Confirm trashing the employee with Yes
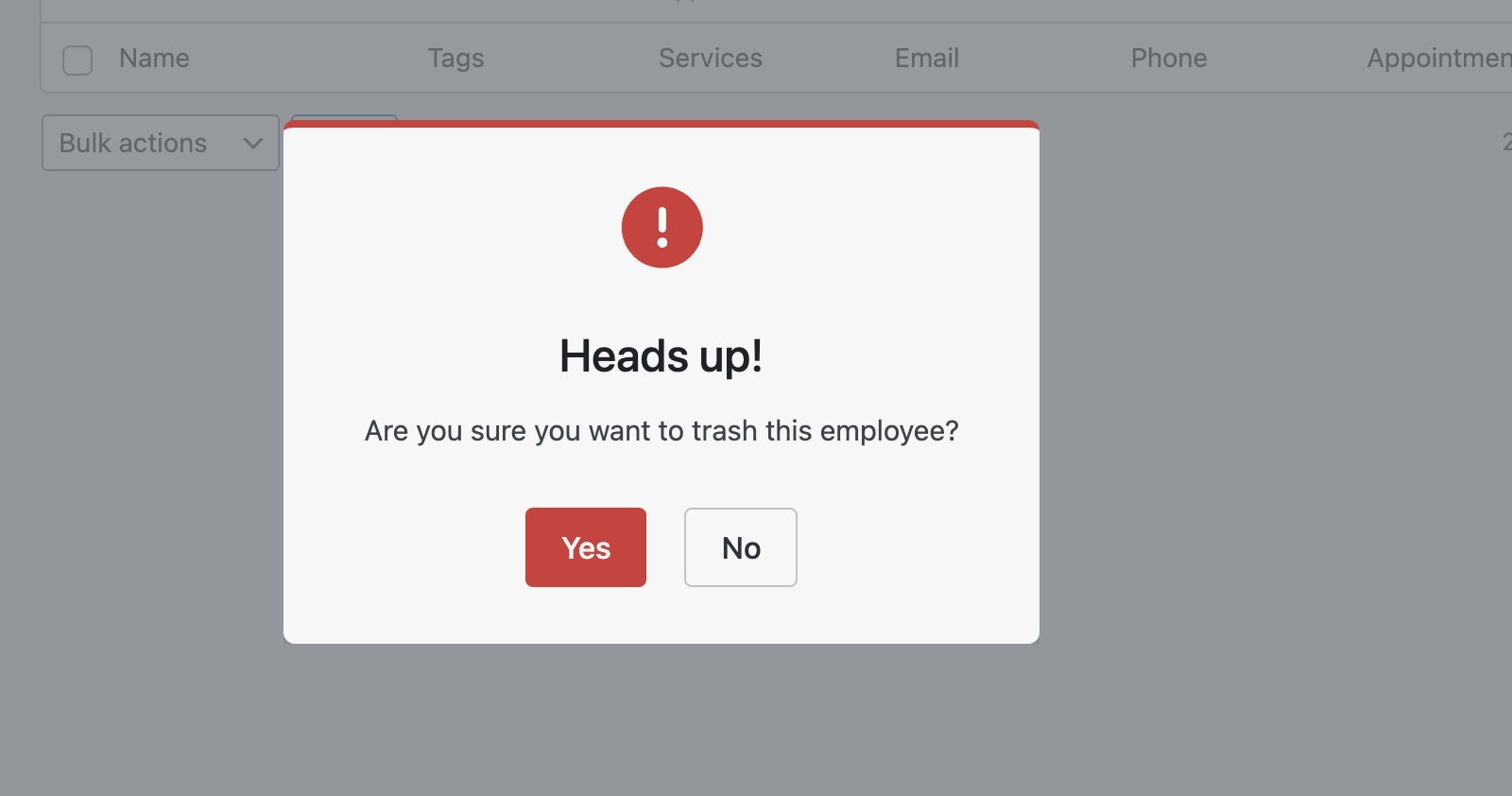This screenshot has height=796, width=1512. (x=585, y=547)
